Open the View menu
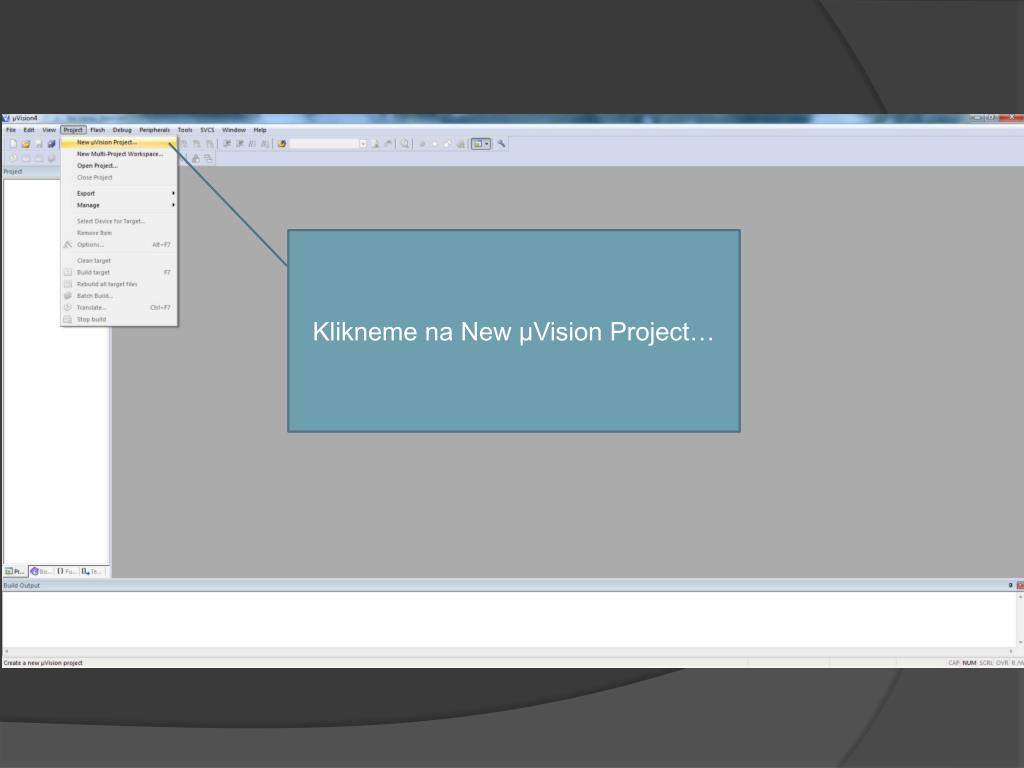This screenshot has width=1024, height=768. 49,130
